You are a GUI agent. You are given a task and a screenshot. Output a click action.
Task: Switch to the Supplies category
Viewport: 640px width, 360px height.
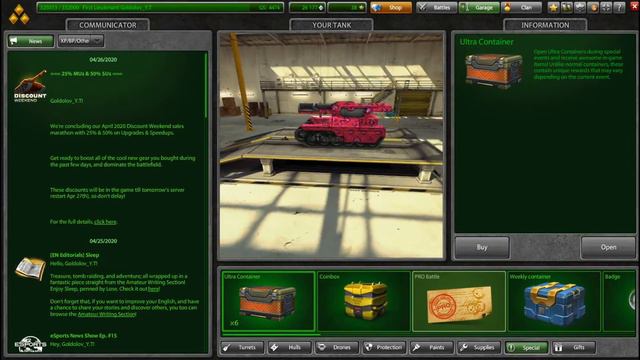tap(479, 347)
